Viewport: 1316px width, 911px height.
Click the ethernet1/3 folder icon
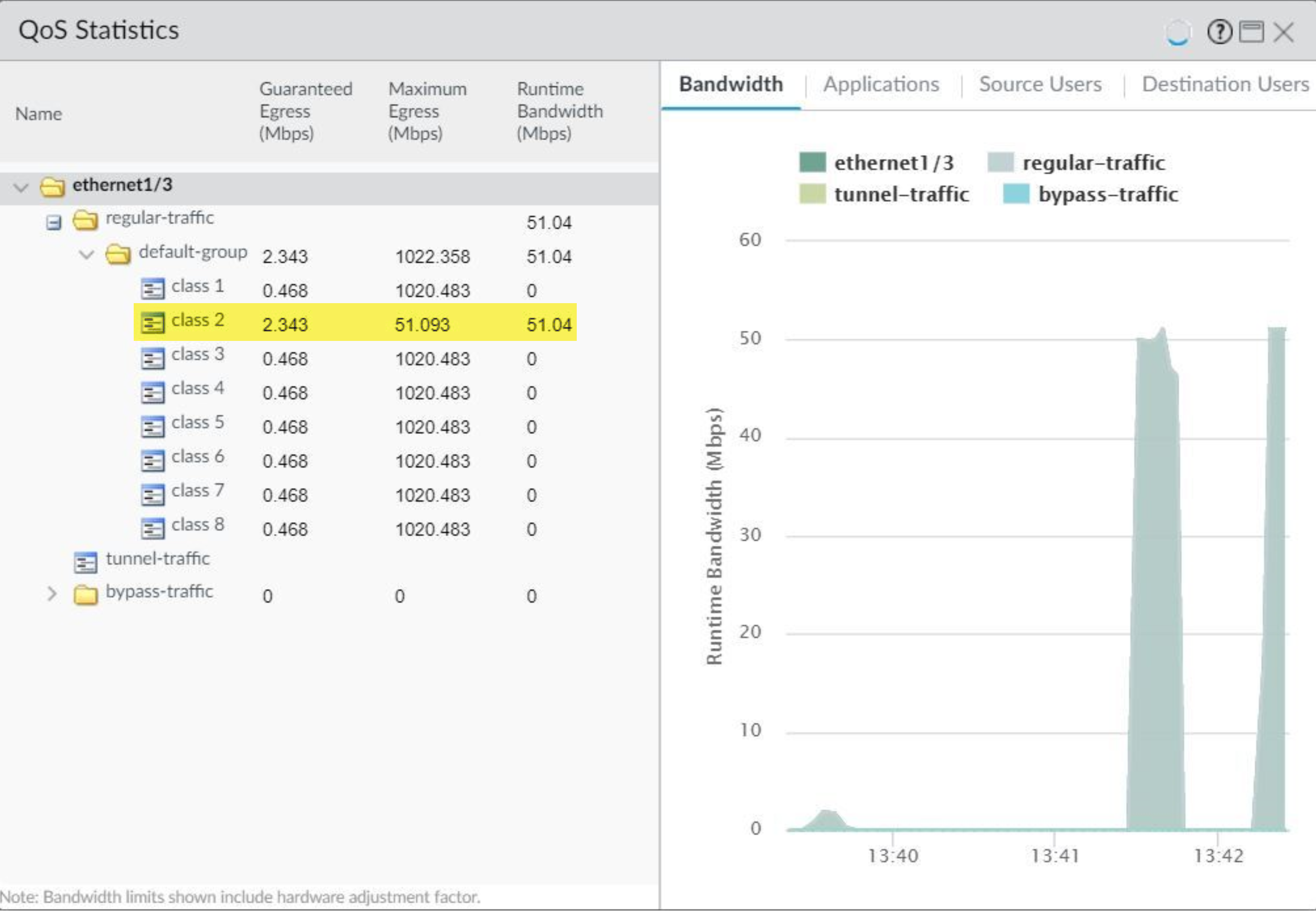53,187
